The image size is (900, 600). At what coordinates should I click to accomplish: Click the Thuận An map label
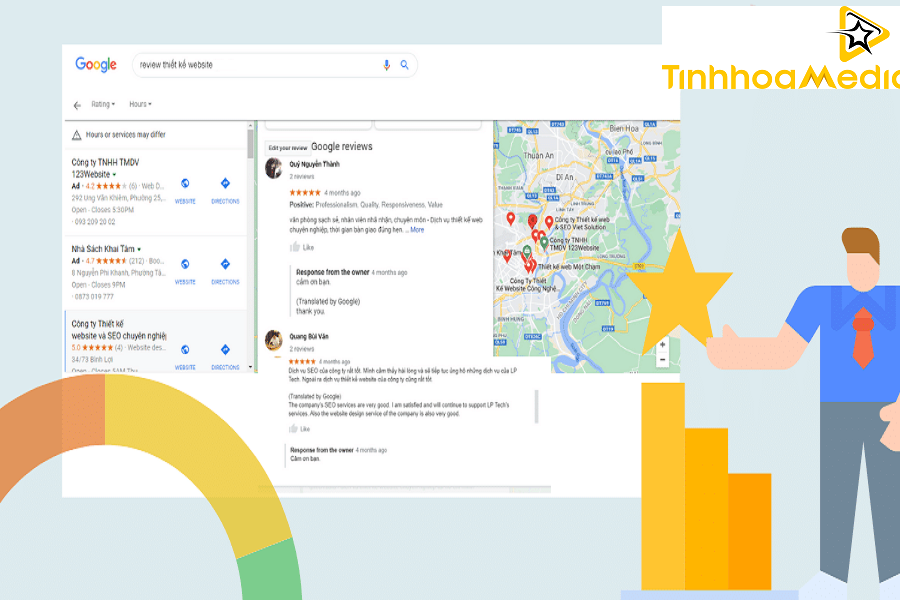[x=538, y=156]
